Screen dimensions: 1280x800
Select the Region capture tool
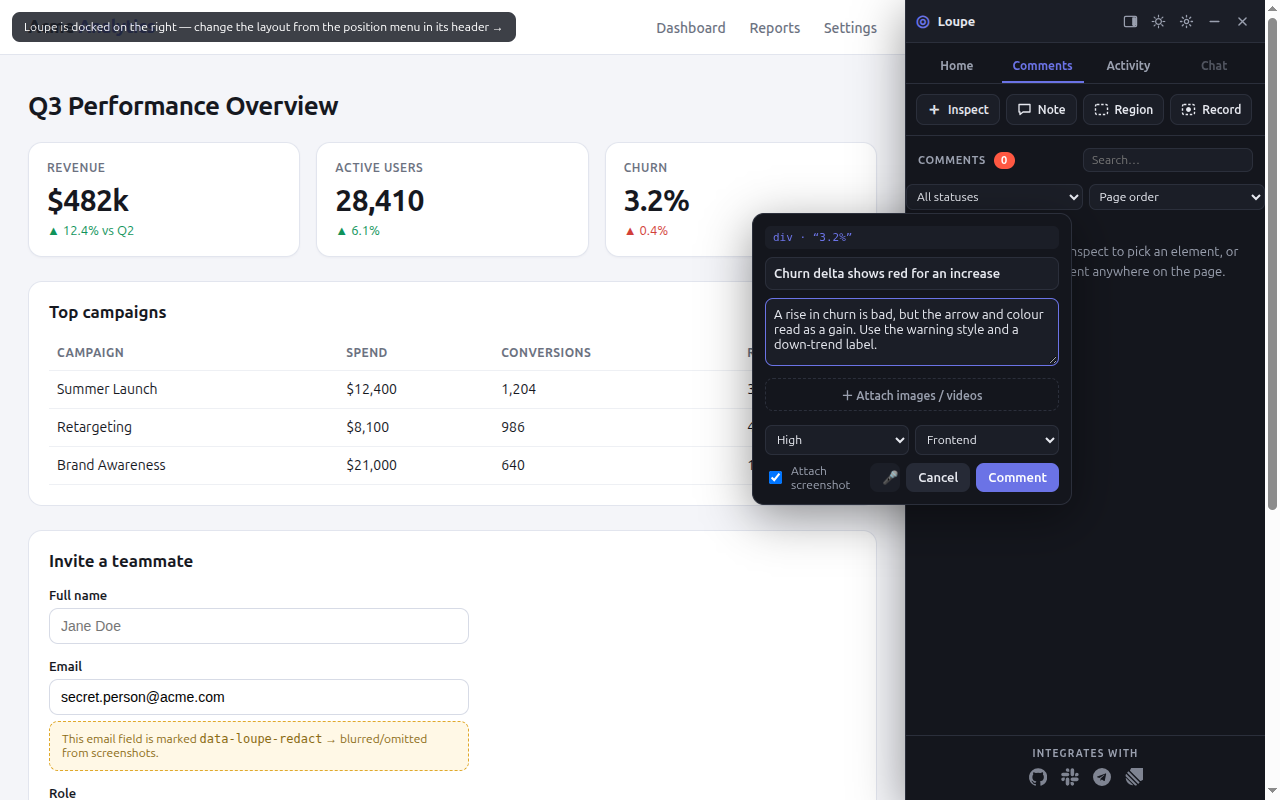pos(1123,110)
